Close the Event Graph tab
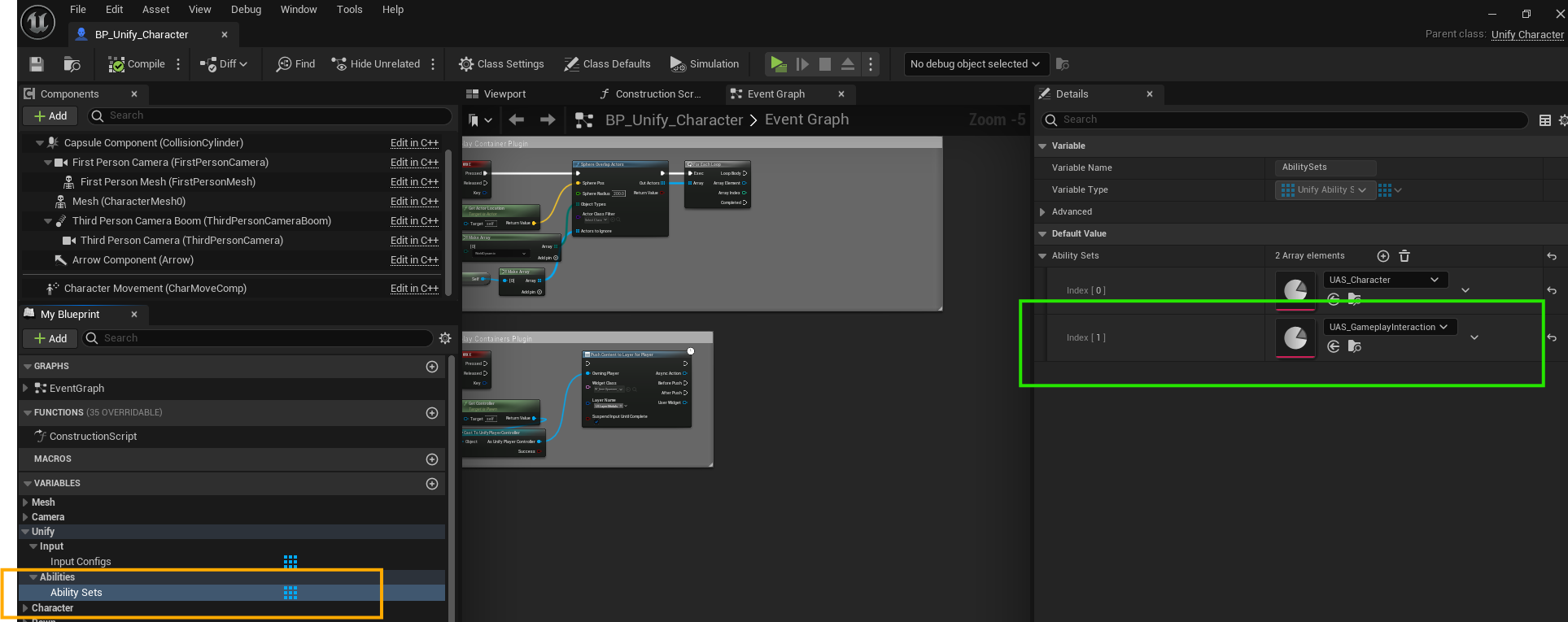1568x622 pixels. tap(841, 94)
